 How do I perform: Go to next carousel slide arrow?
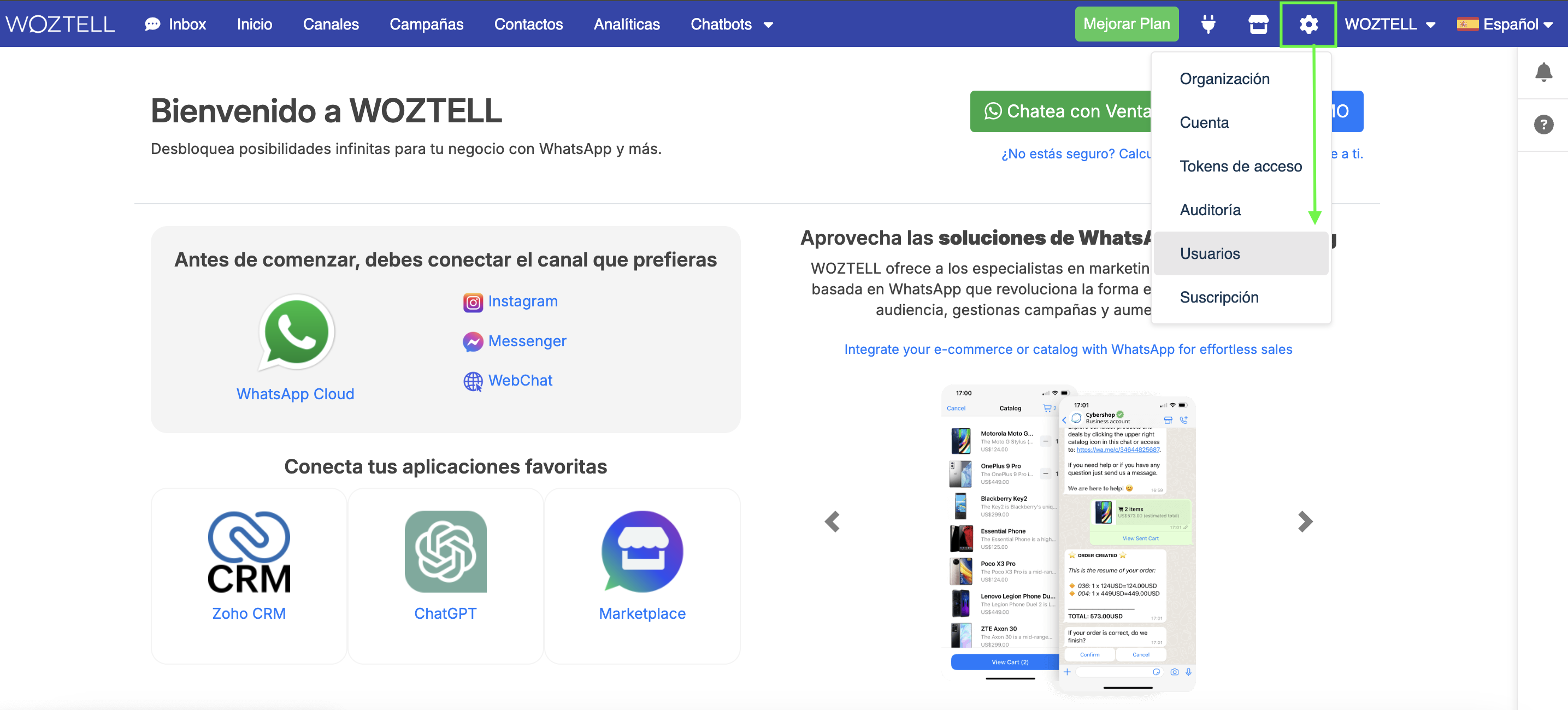pos(1305,522)
